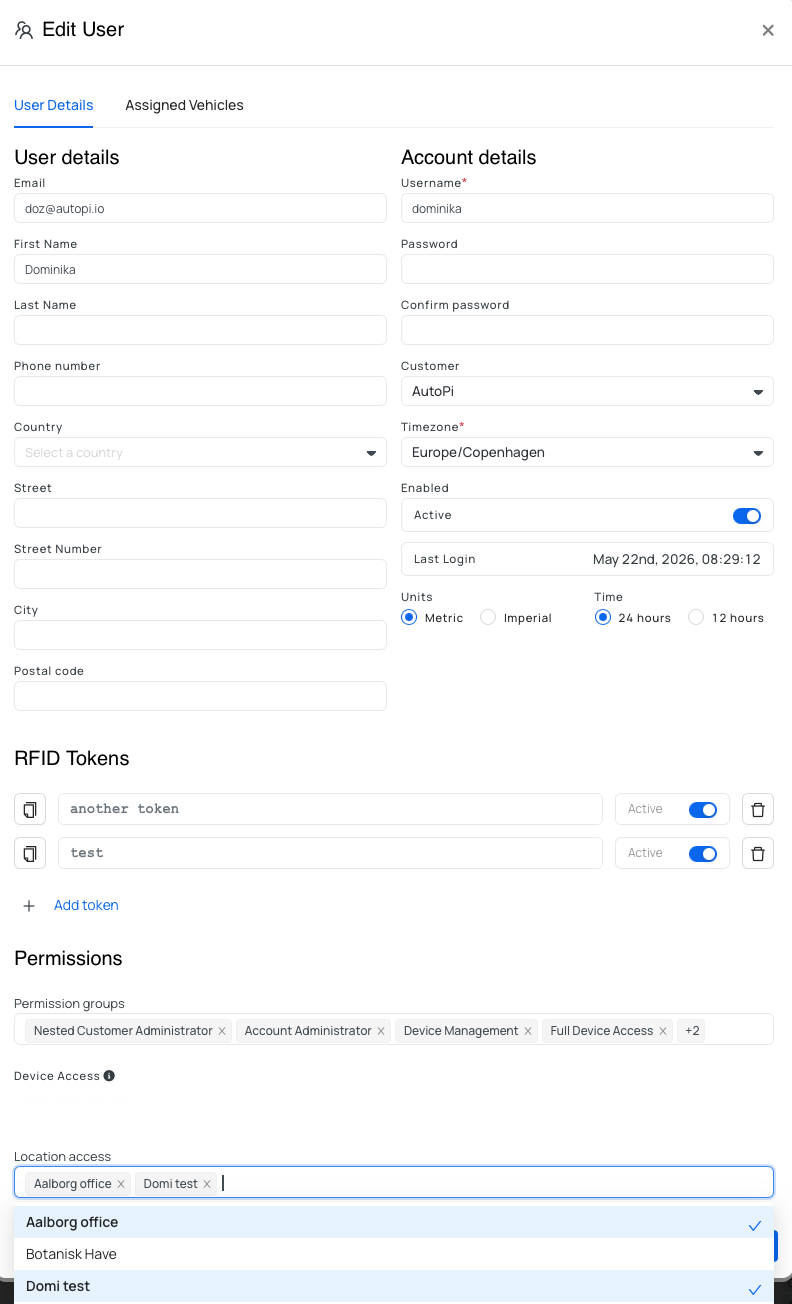
Task: Copy the 'test' RFID token
Action: (x=30, y=853)
